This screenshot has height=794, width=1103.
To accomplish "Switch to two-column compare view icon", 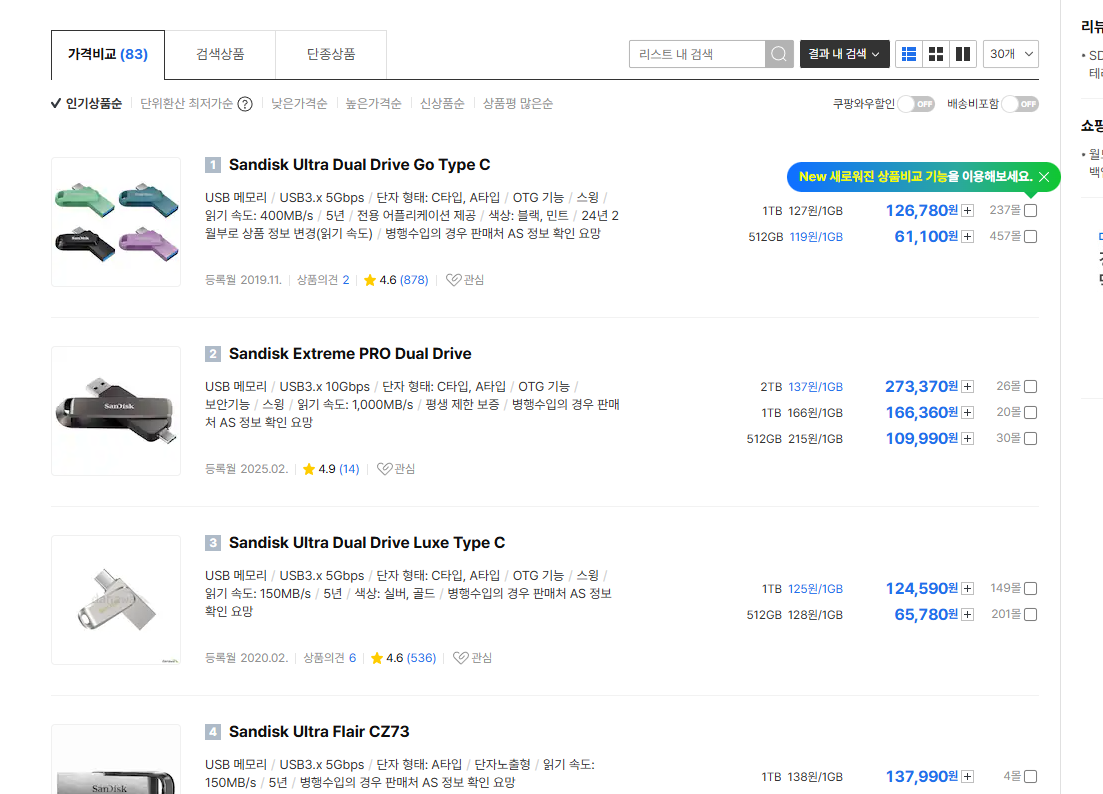I will point(963,54).
